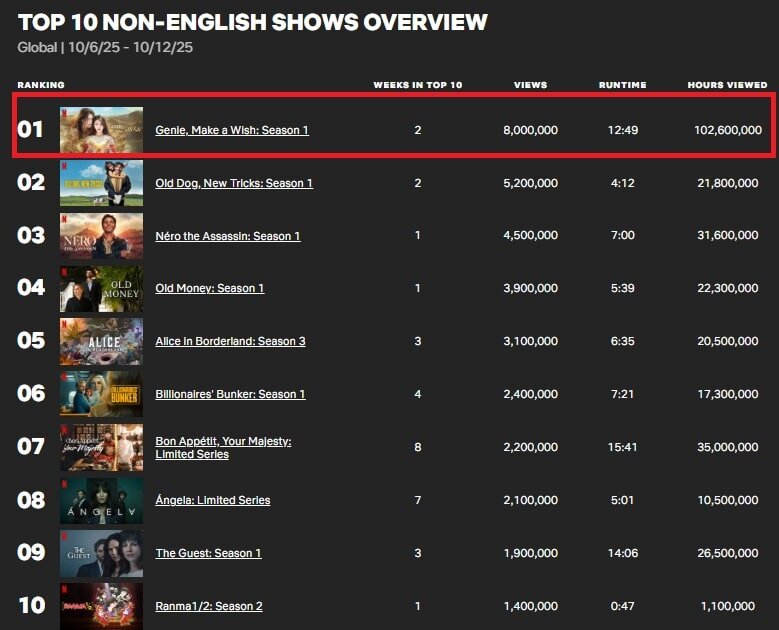Image resolution: width=779 pixels, height=630 pixels.
Task: Open Alice in Borderland: Season 3 link
Action: 231,341
